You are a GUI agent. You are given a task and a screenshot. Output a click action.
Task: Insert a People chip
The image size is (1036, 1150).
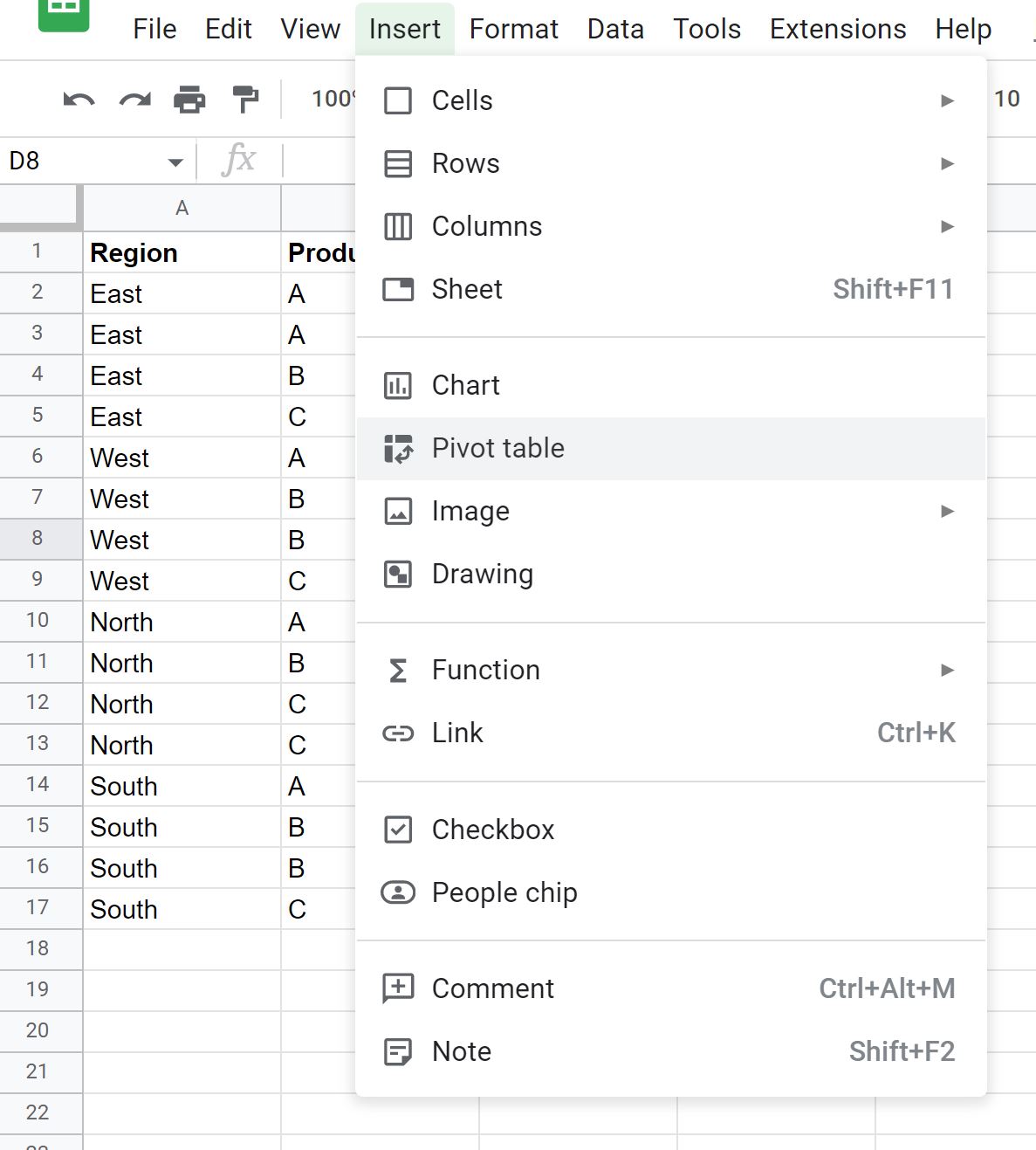504,892
